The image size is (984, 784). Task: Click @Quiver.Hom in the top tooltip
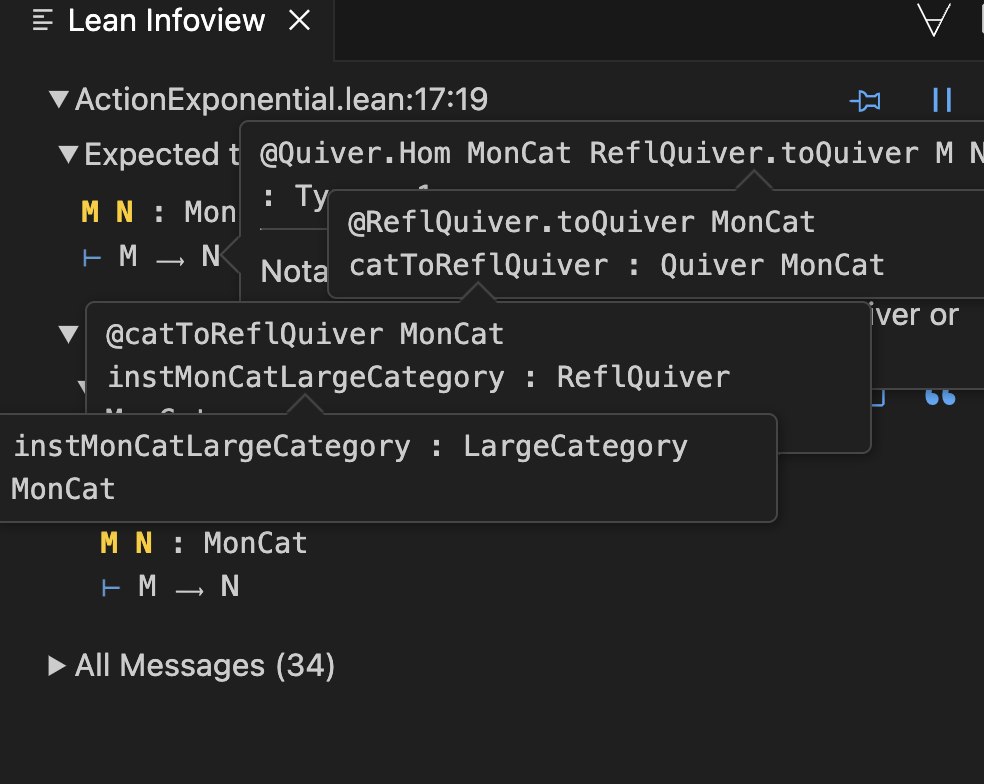355,153
